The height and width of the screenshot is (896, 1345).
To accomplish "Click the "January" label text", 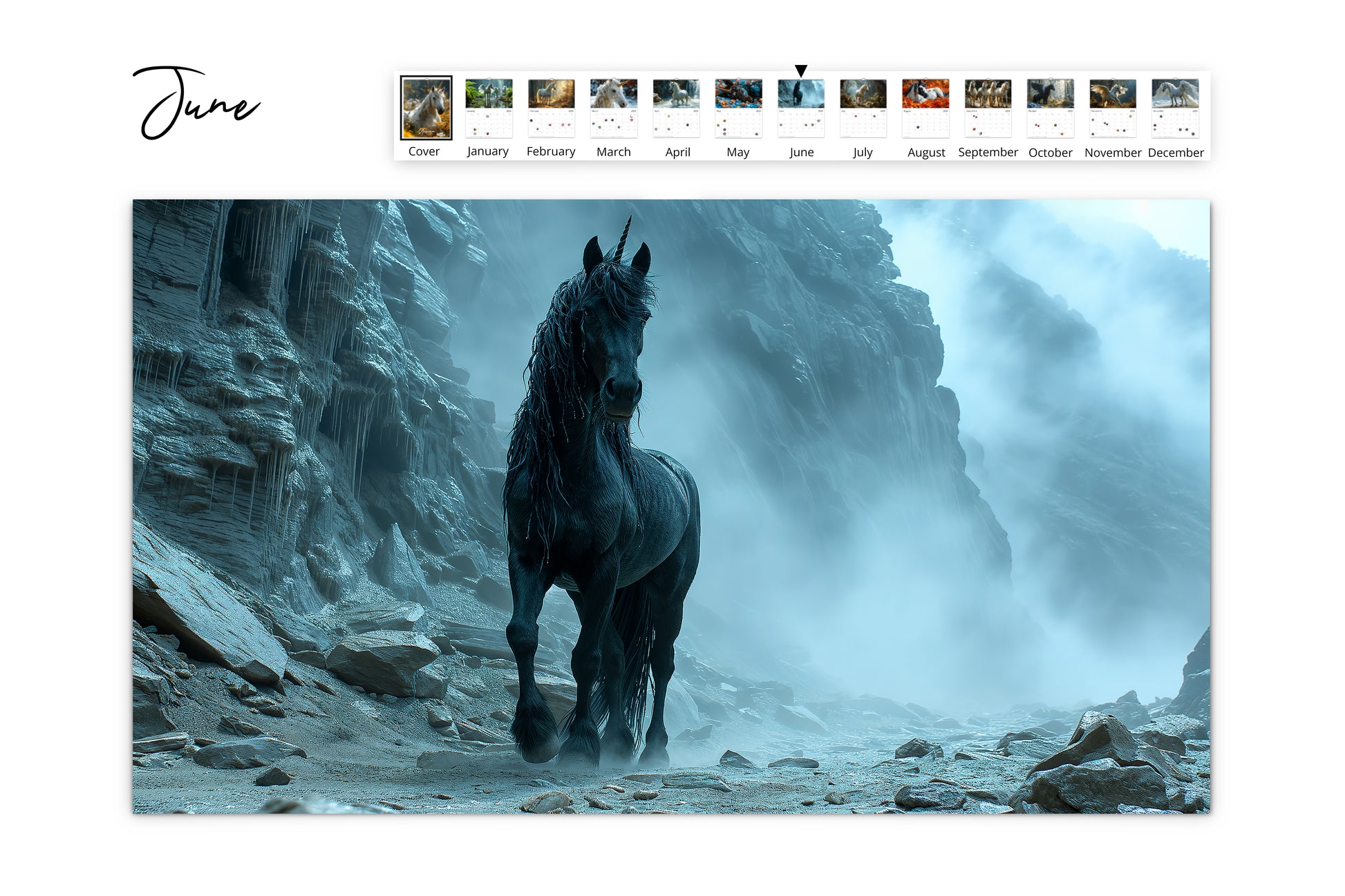I will coord(488,151).
